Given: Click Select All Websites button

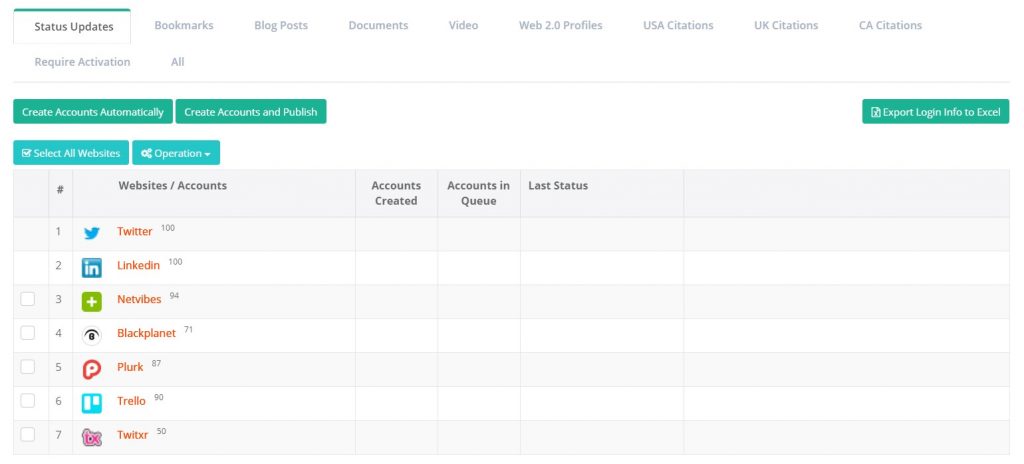Looking at the screenshot, I should 71,153.
